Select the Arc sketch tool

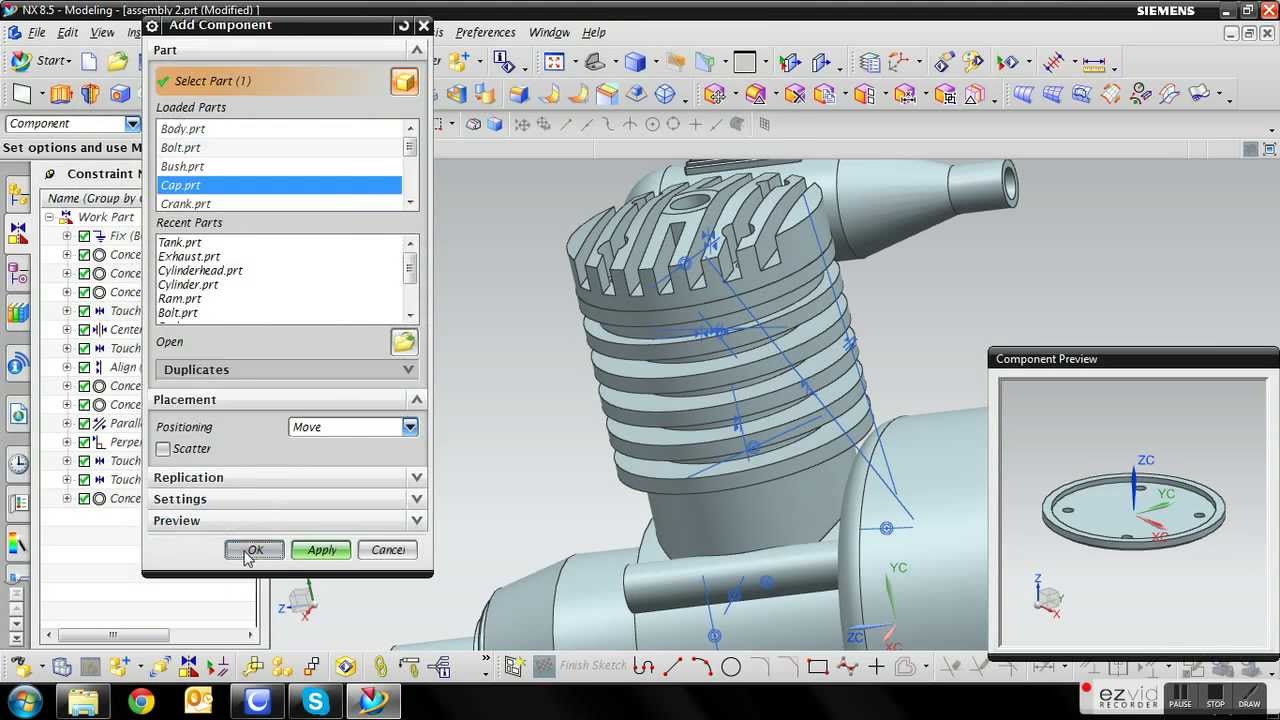pos(701,667)
